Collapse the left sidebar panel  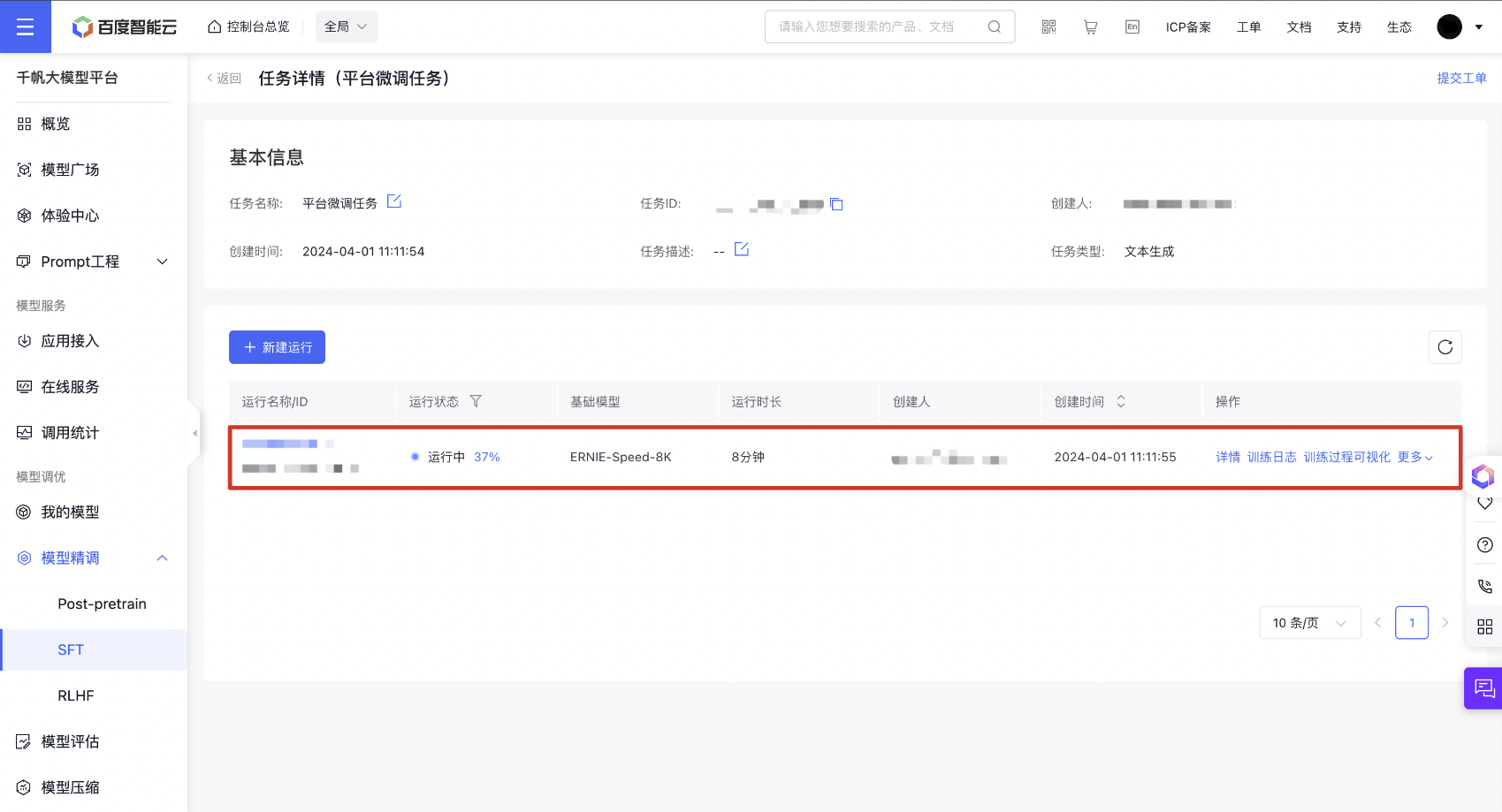[194, 433]
